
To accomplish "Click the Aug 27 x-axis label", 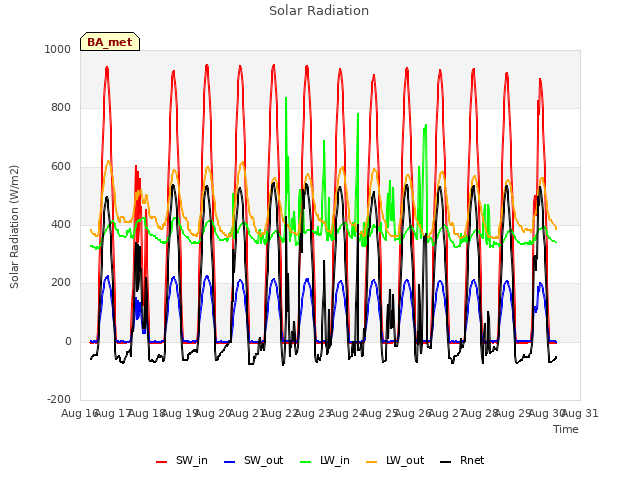I will tap(447, 413).
